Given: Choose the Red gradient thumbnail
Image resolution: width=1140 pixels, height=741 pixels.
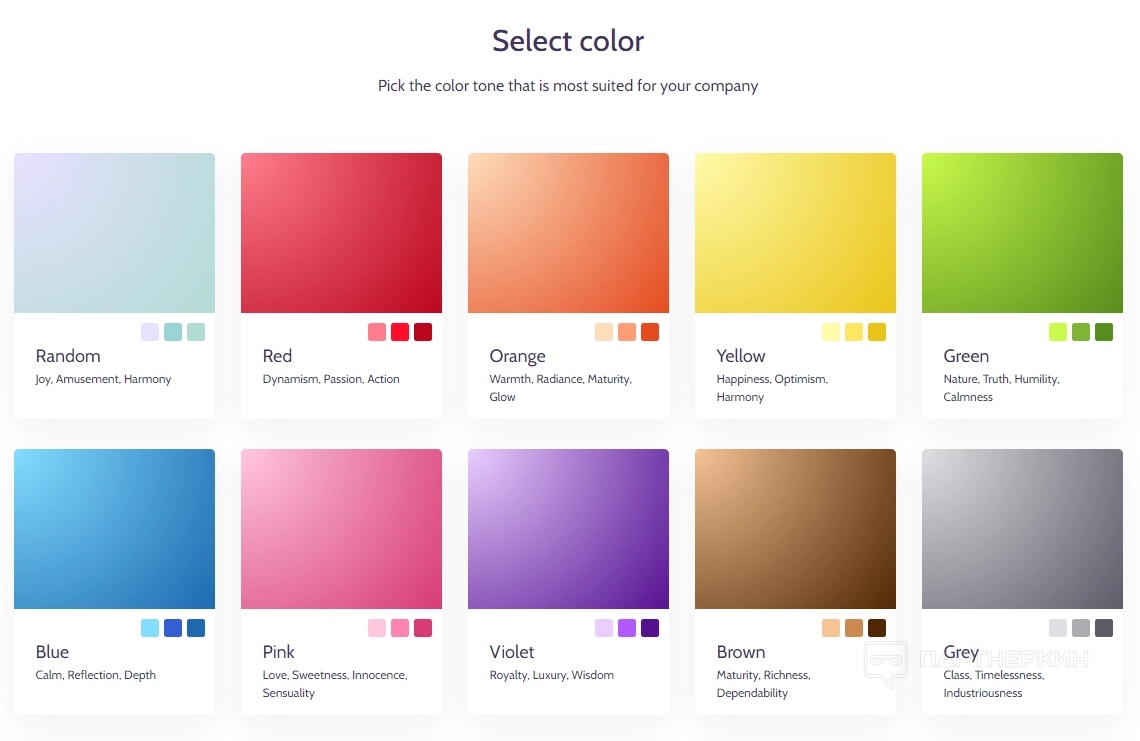Looking at the screenshot, I should tap(341, 233).
